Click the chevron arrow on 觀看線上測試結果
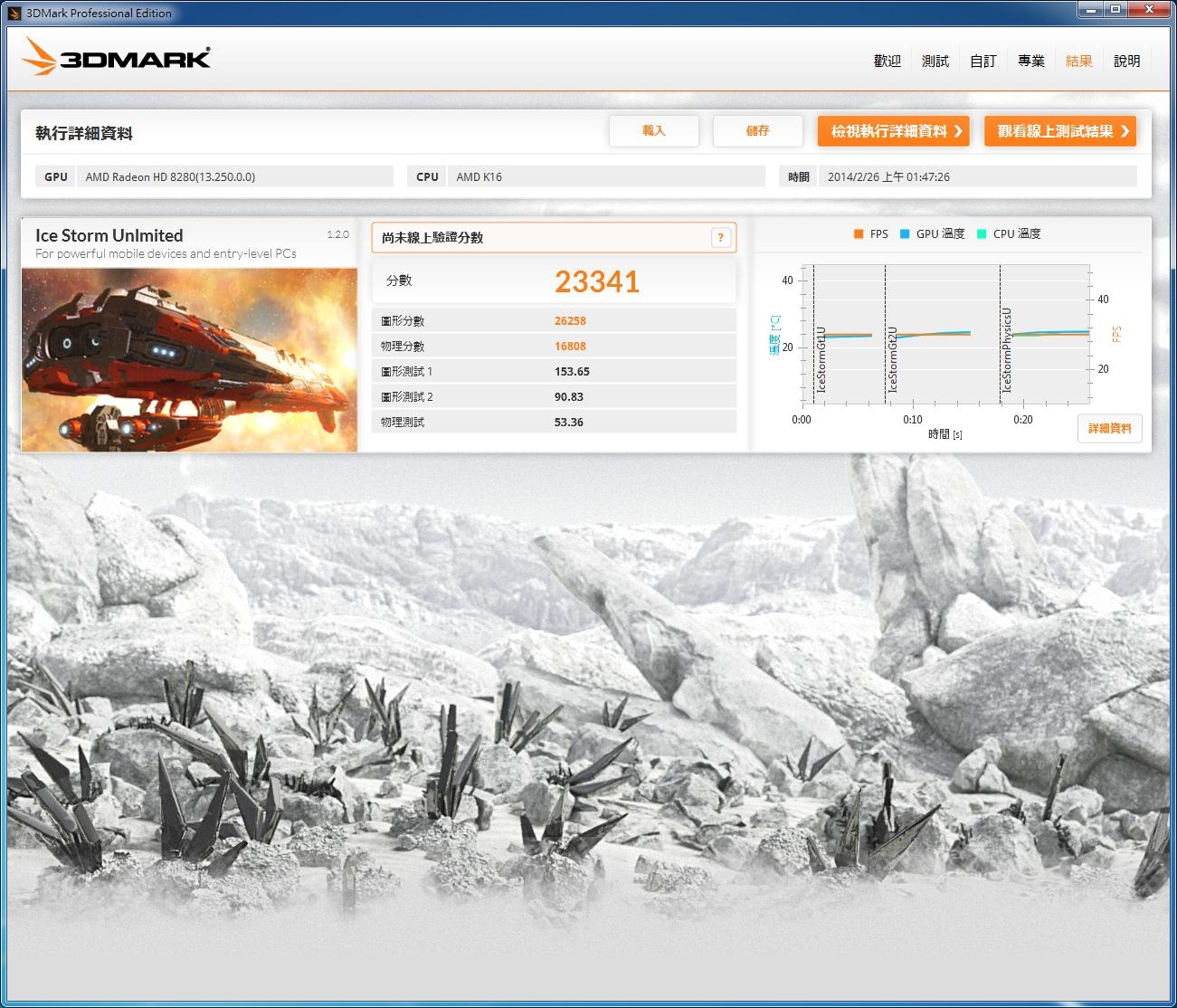1177x1008 pixels. pyautogui.click(x=1125, y=131)
